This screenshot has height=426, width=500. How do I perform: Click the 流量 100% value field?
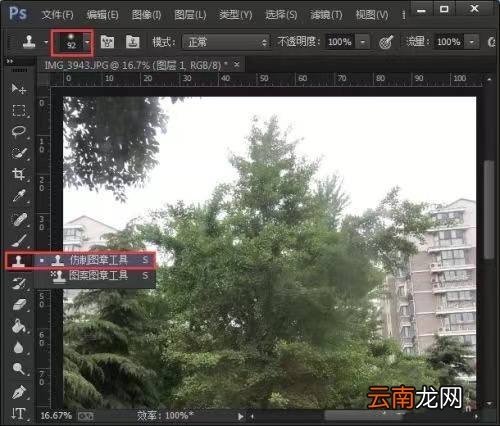pyautogui.click(x=449, y=42)
